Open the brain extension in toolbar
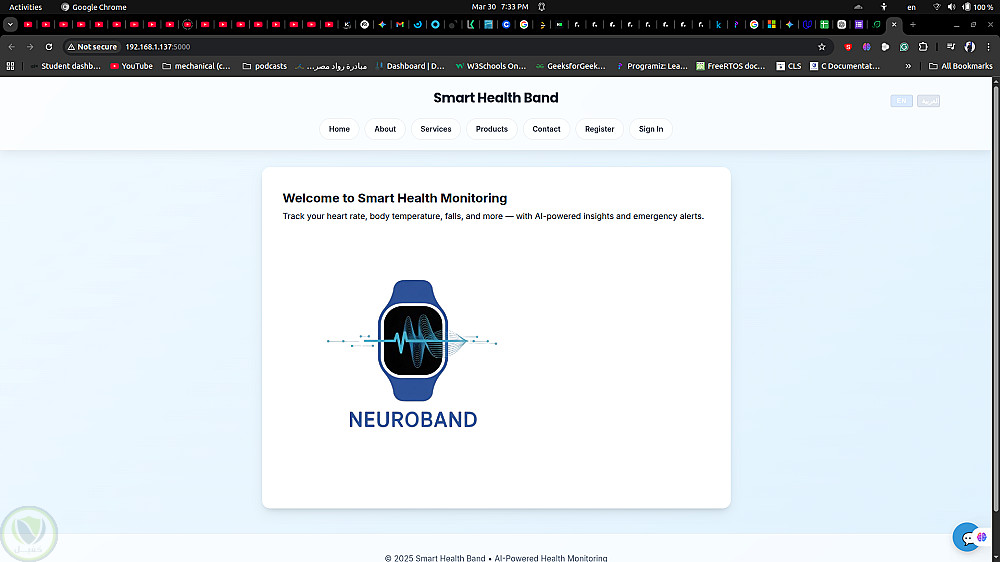The width and height of the screenshot is (1000, 562). (x=867, y=47)
